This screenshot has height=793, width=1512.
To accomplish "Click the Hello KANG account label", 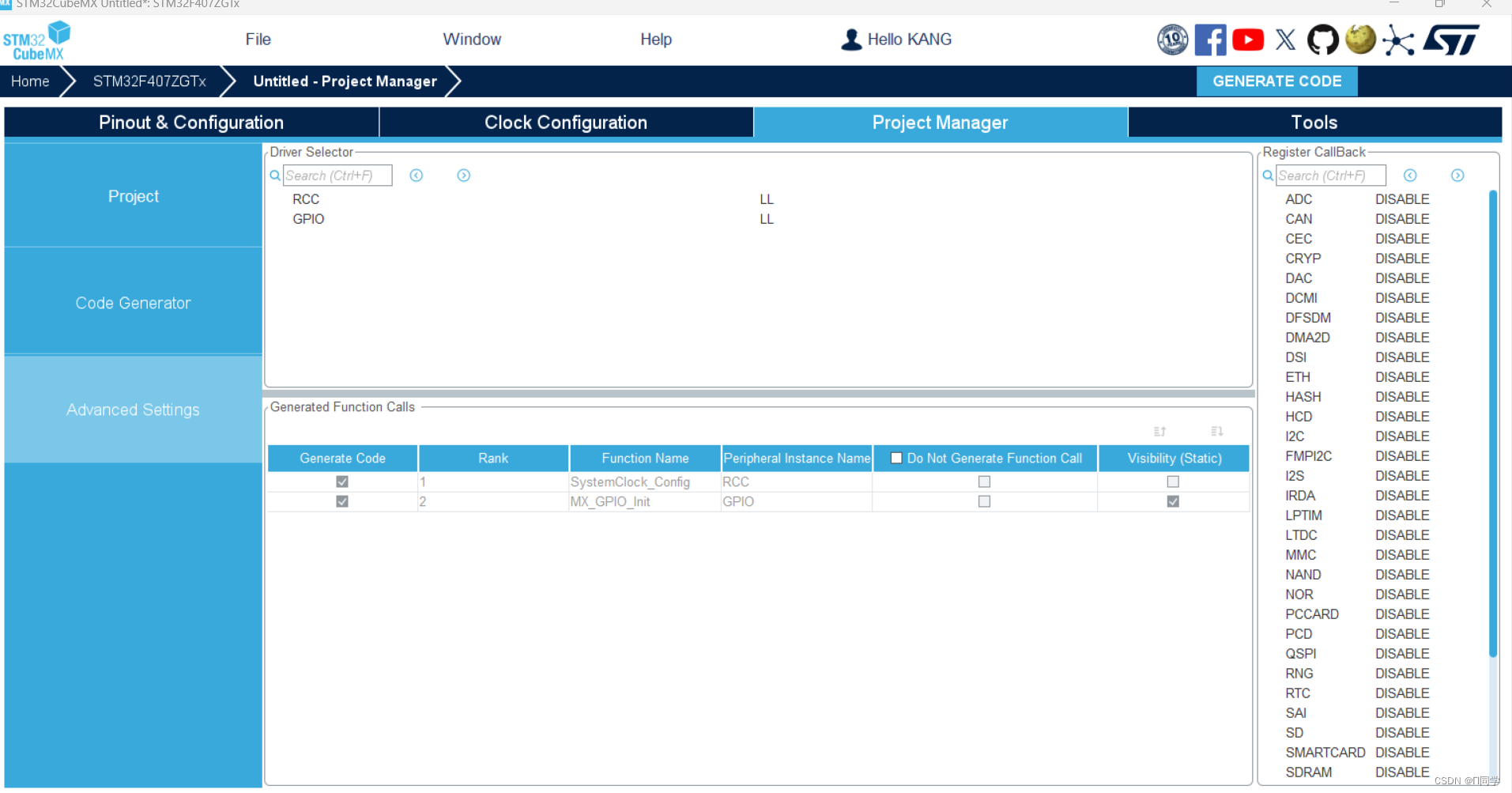I will [910, 40].
